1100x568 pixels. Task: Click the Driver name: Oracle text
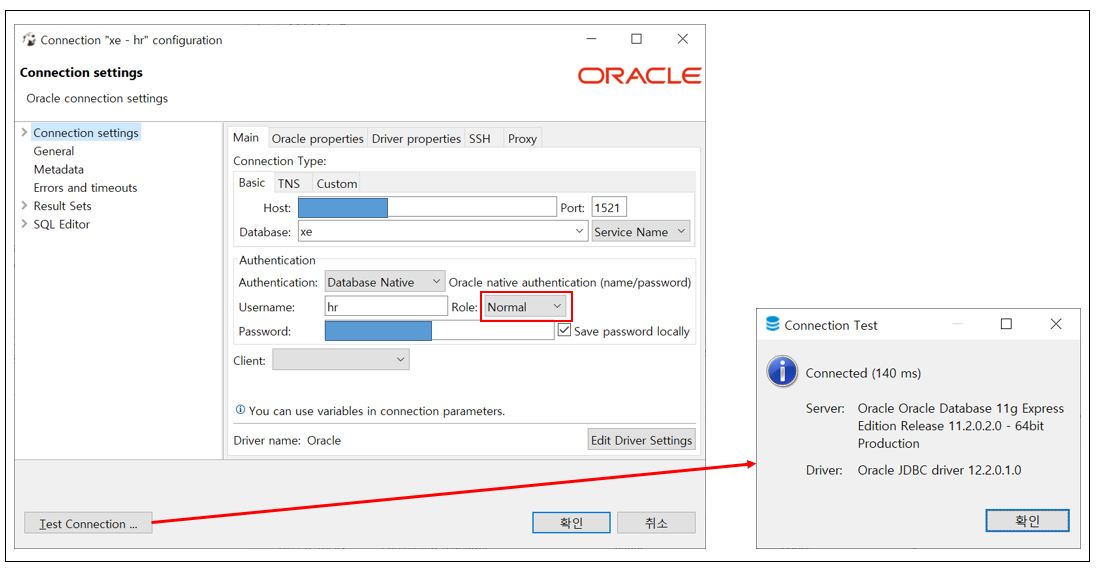coord(287,440)
